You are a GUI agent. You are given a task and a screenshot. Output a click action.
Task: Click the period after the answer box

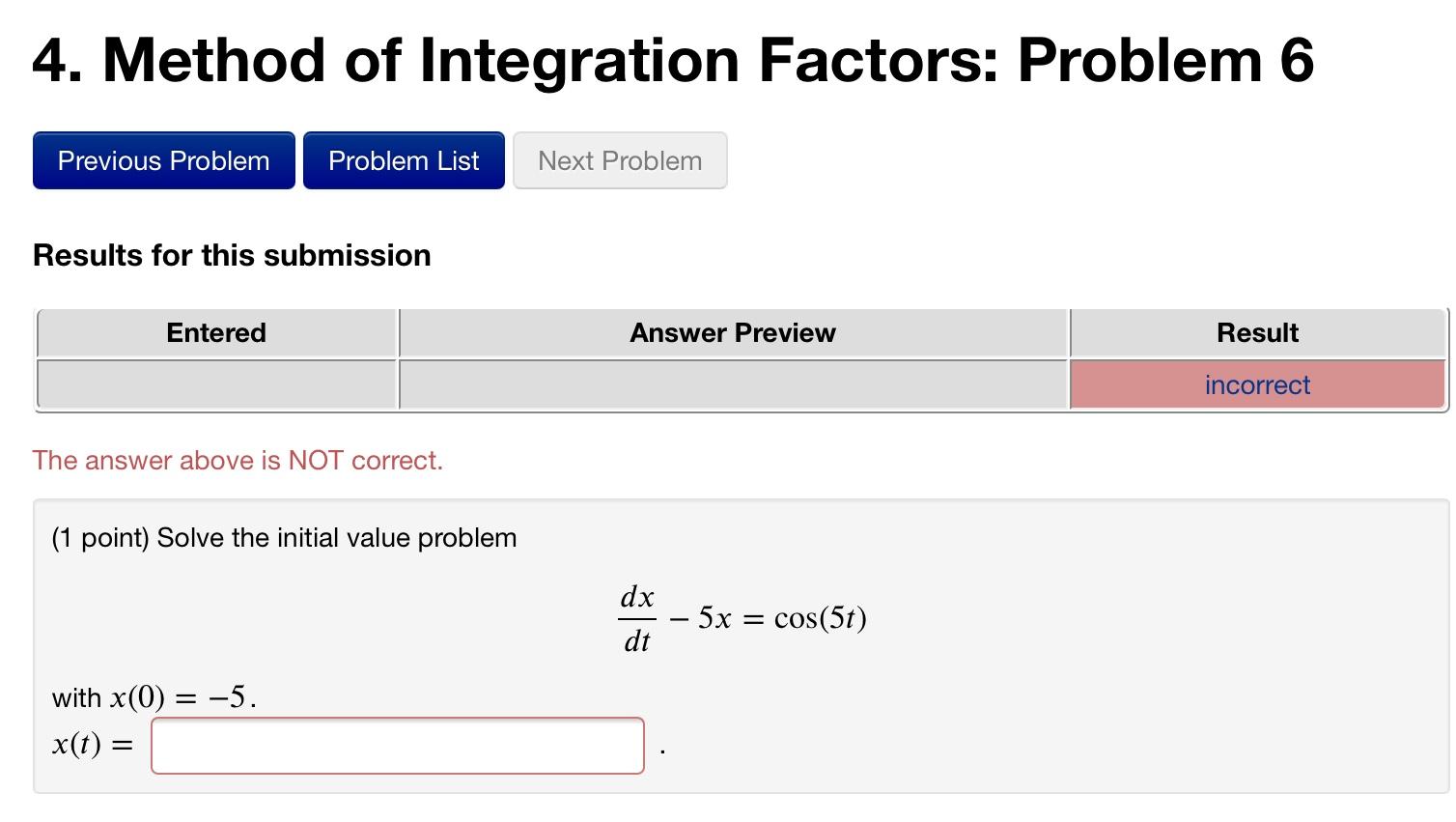pyautogui.click(x=661, y=747)
